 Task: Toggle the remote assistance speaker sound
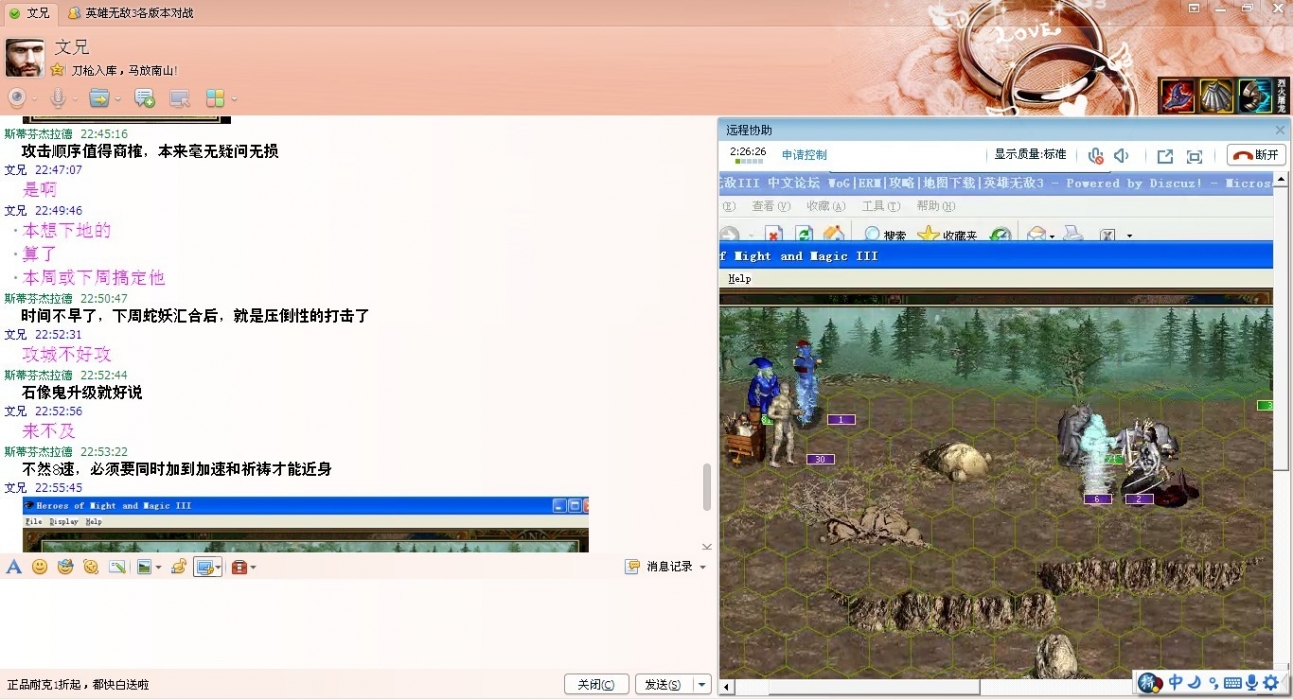[x=1121, y=156]
